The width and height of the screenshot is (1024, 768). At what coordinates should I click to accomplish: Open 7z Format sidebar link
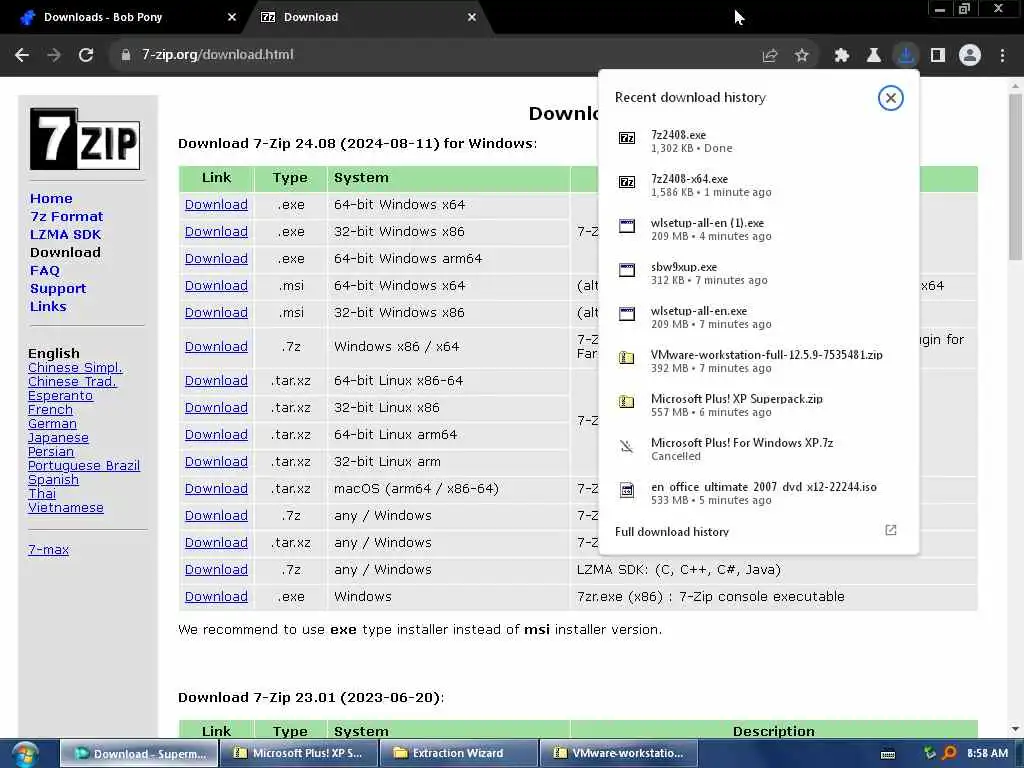[67, 216]
